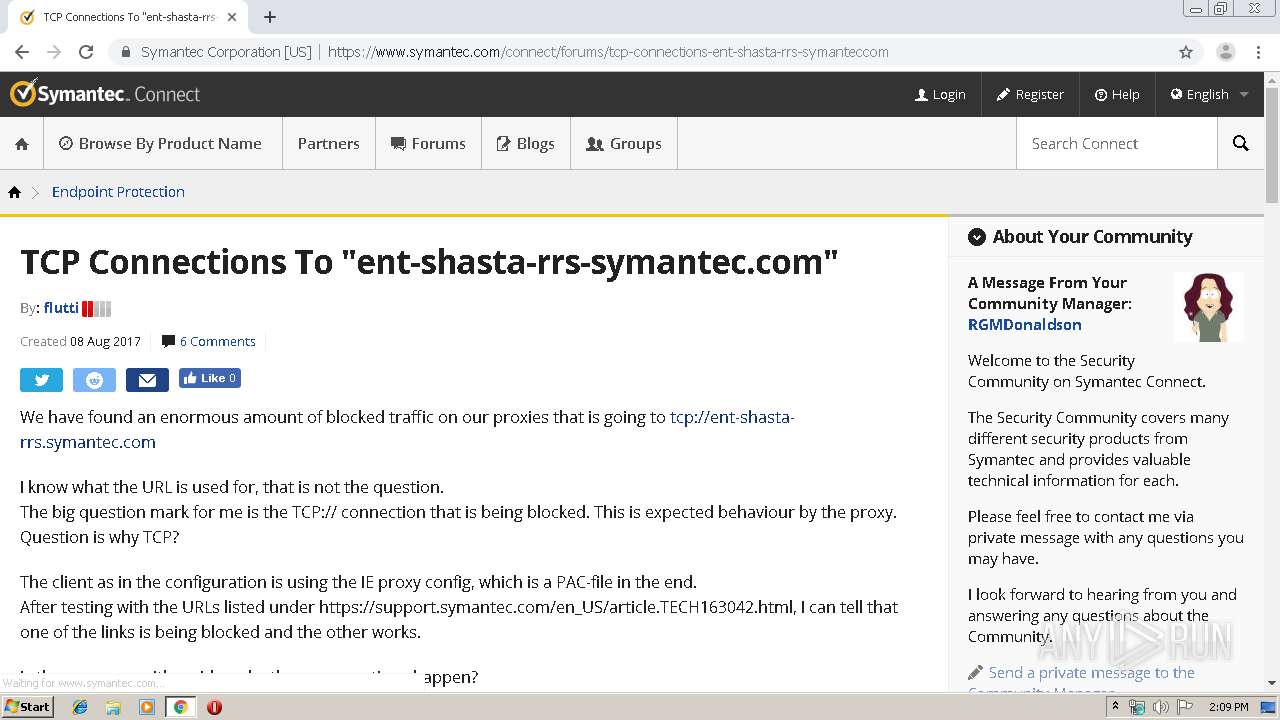Click Send a private message link
This screenshot has height=720, width=1280.
pyautogui.click(x=1091, y=673)
